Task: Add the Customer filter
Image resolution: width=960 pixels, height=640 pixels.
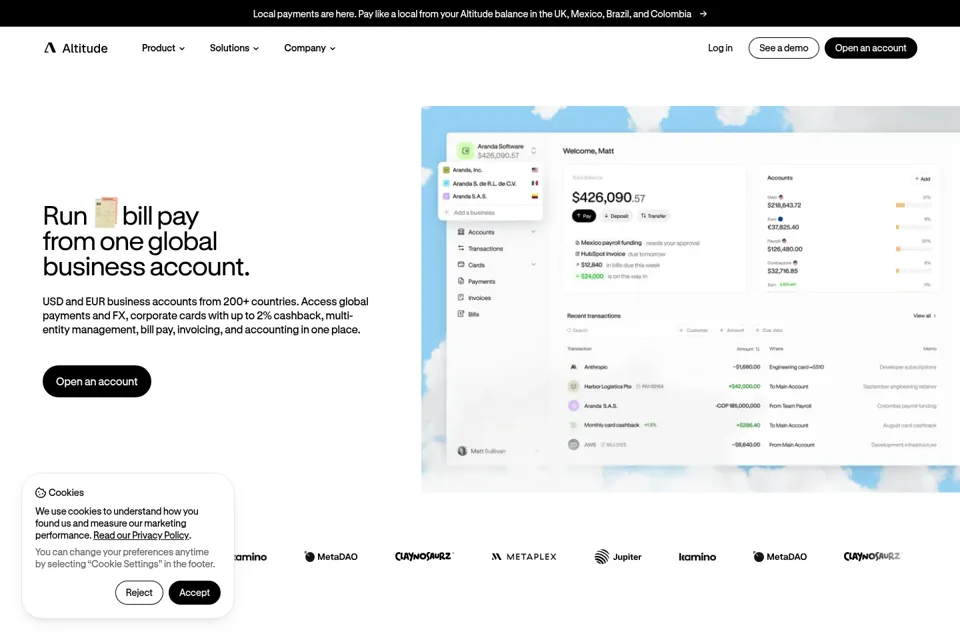Action: click(x=693, y=330)
